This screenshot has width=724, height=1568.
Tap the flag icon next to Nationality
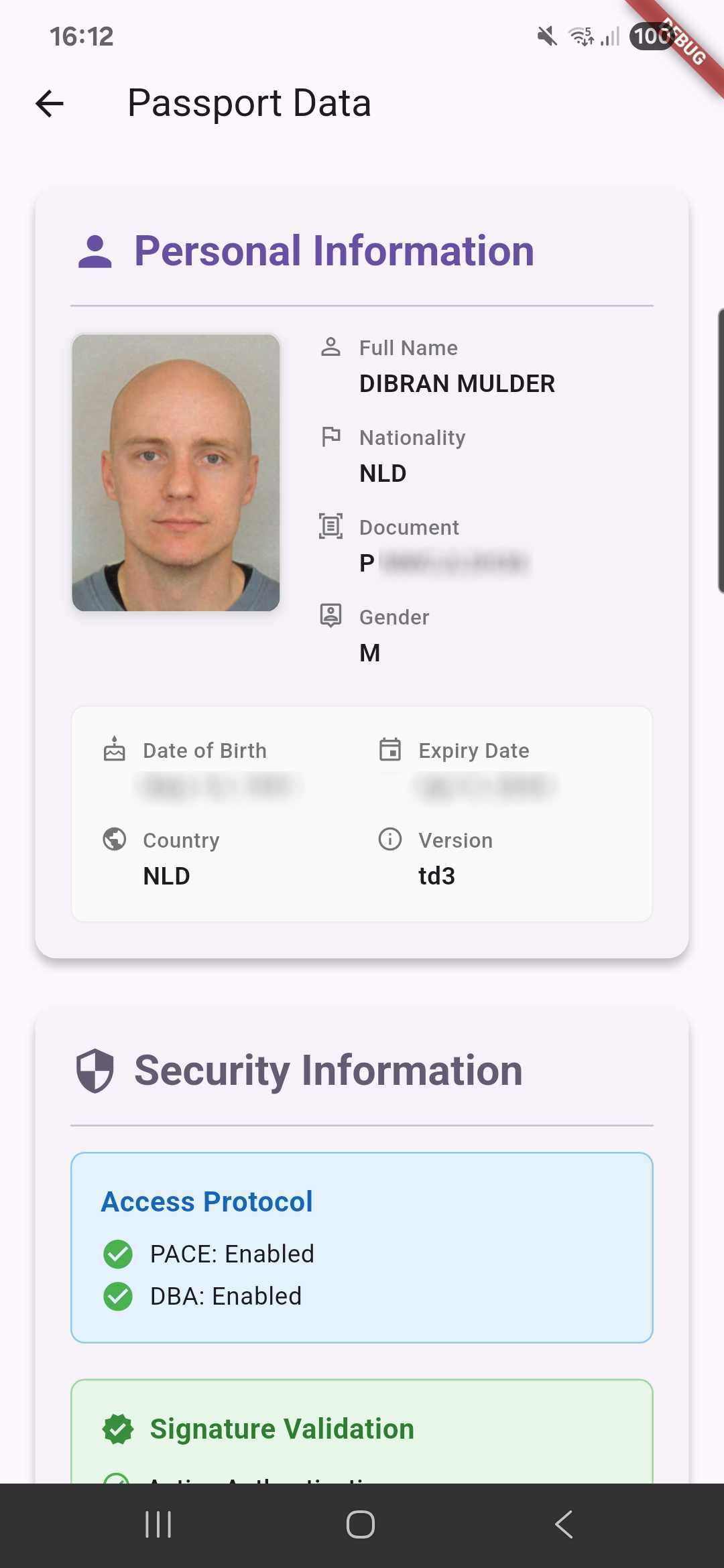tap(330, 437)
